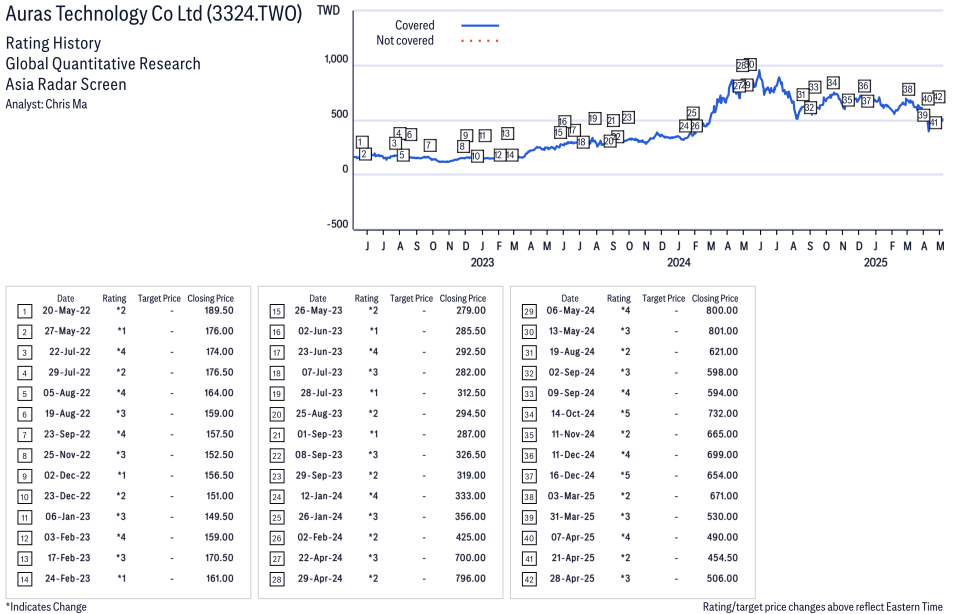The image size is (954, 614).
Task: Select the Global Quantitative Research text
Action: pos(103,64)
